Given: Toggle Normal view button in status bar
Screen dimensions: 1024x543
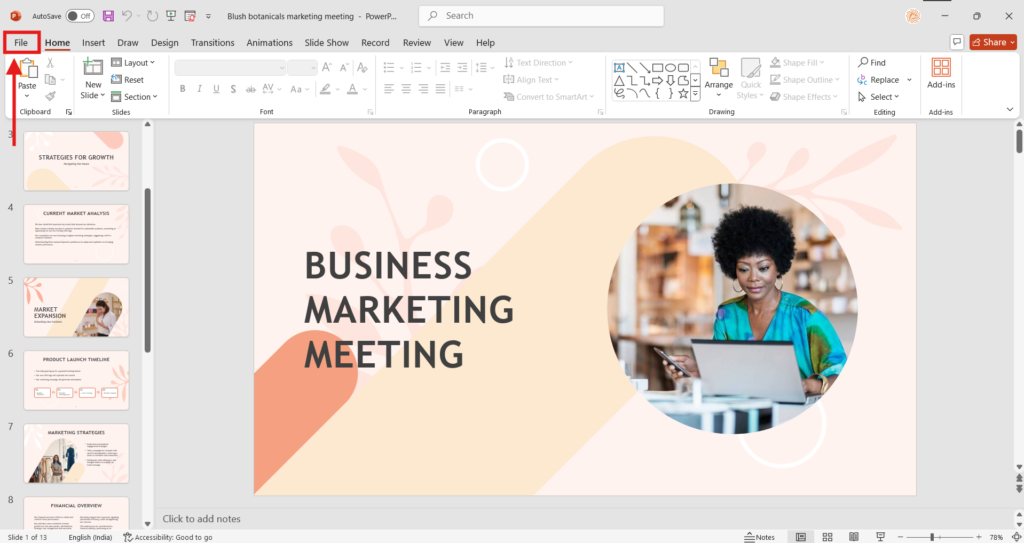Looking at the screenshot, I should 800,537.
